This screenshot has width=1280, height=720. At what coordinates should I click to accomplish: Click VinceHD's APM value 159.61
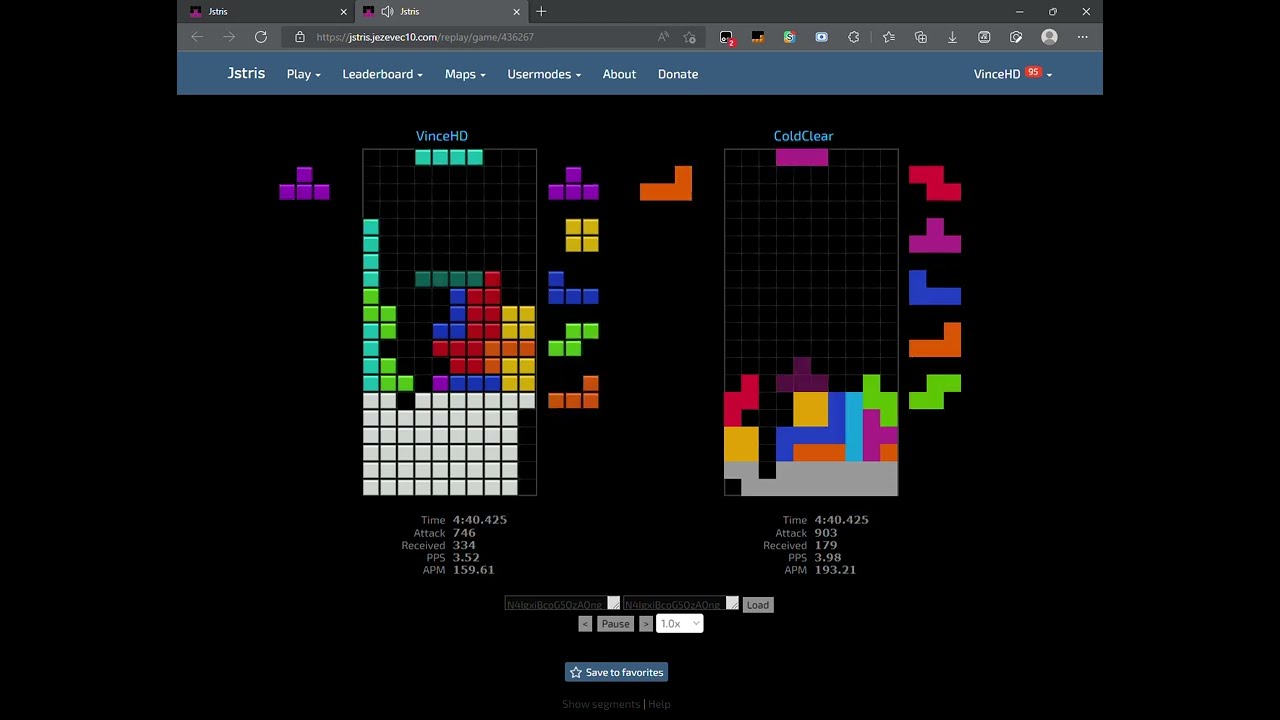(473, 570)
